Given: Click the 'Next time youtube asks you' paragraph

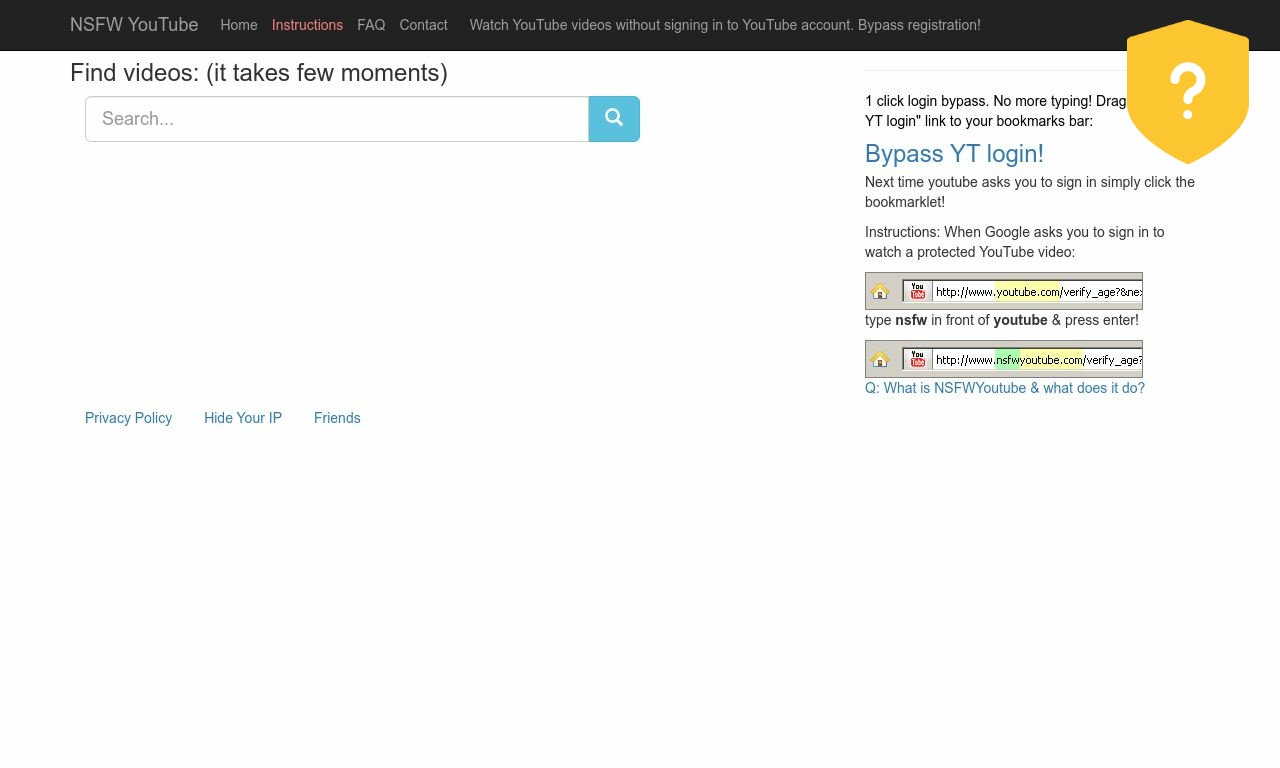Looking at the screenshot, I should (x=1030, y=192).
